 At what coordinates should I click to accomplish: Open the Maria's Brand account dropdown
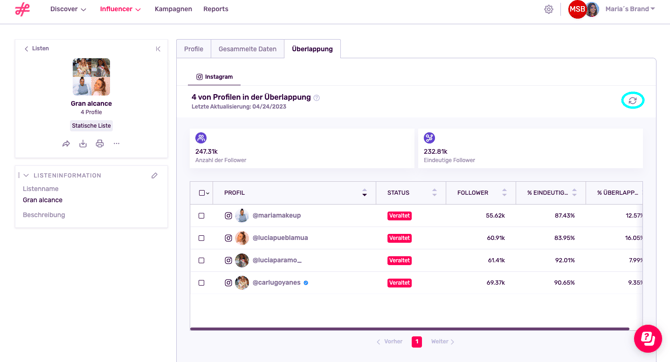click(630, 9)
